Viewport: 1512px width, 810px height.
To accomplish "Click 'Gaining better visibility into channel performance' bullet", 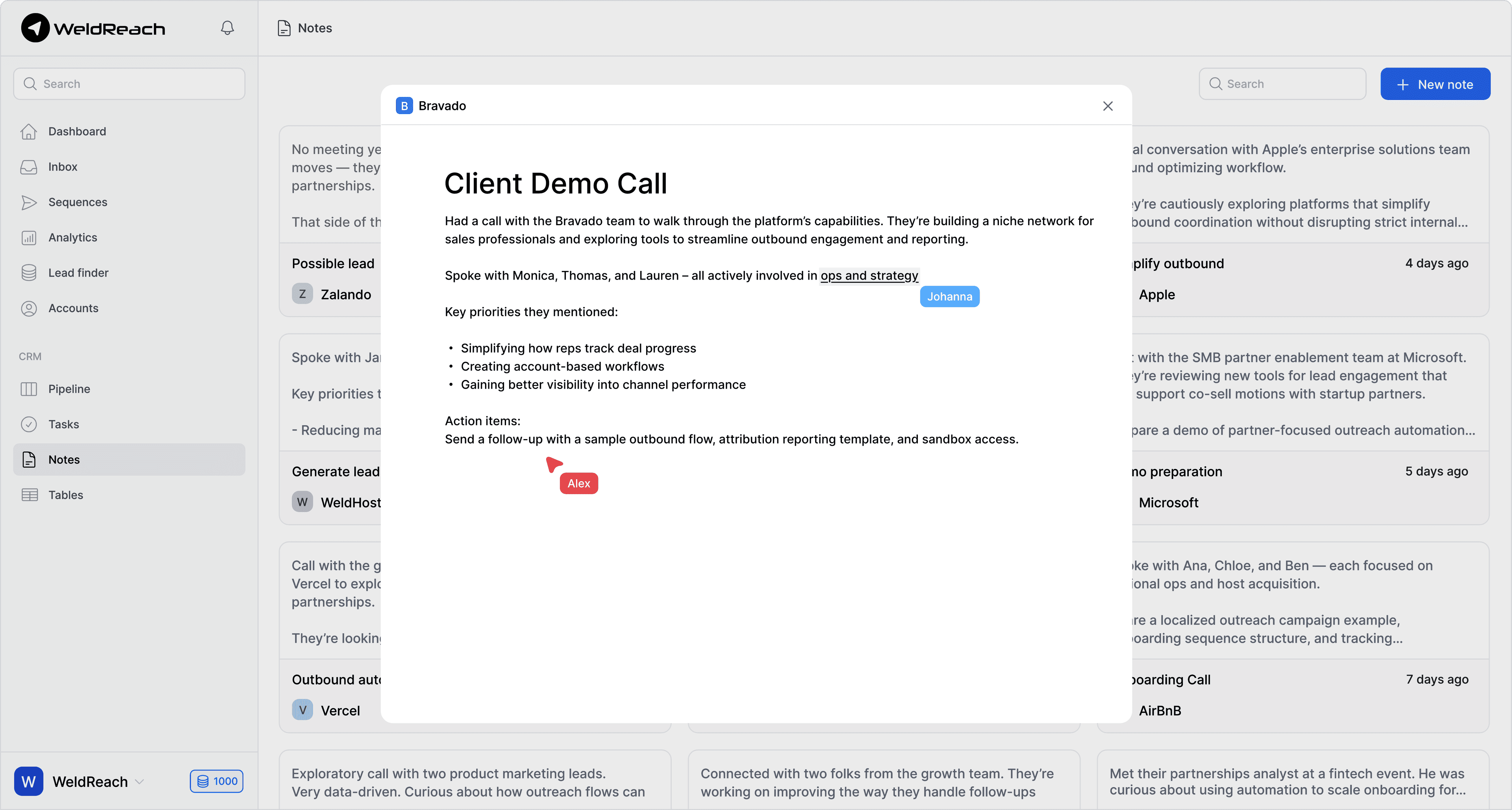I will pos(603,384).
